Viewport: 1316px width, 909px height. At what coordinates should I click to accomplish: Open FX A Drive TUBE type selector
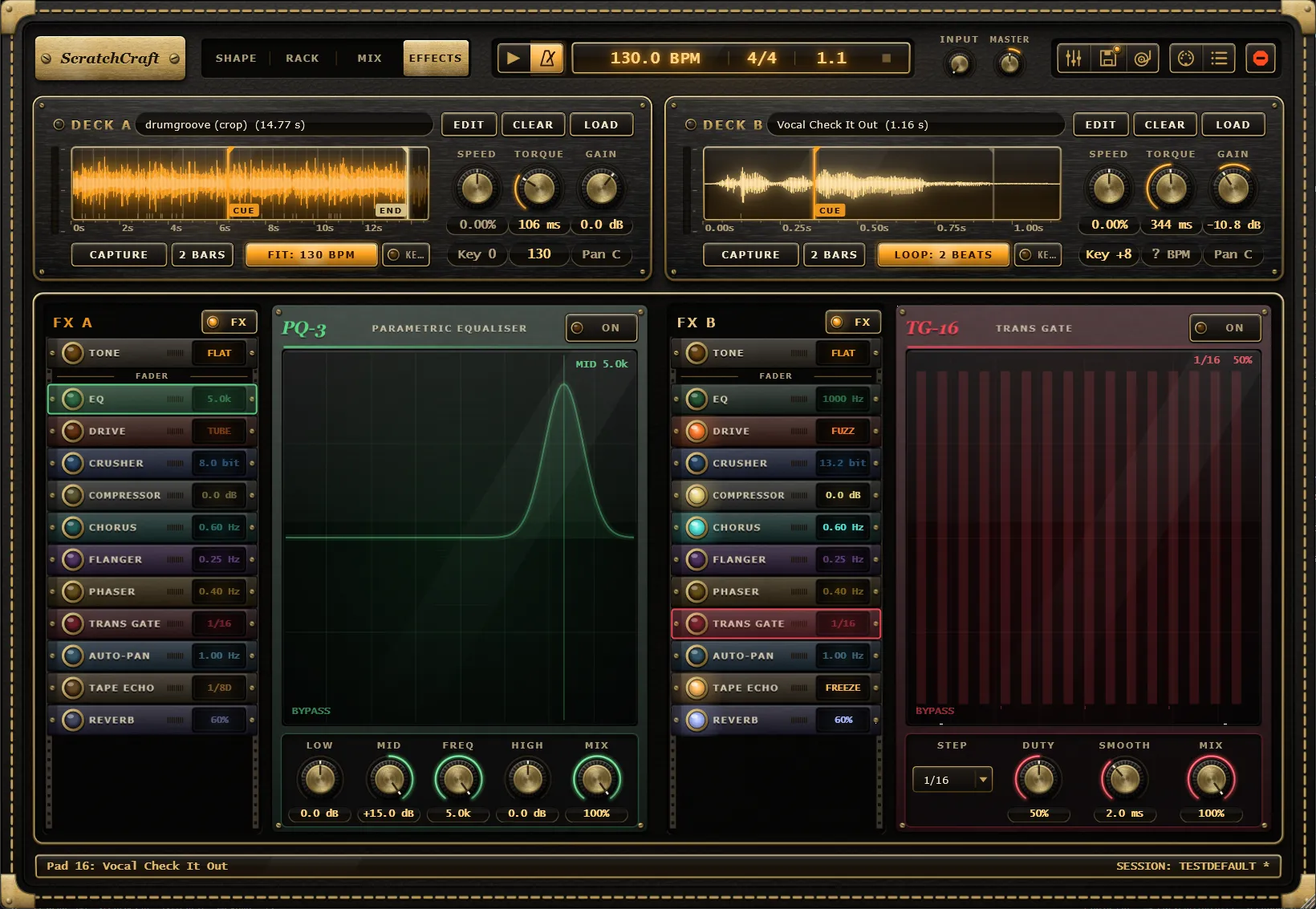(x=219, y=431)
